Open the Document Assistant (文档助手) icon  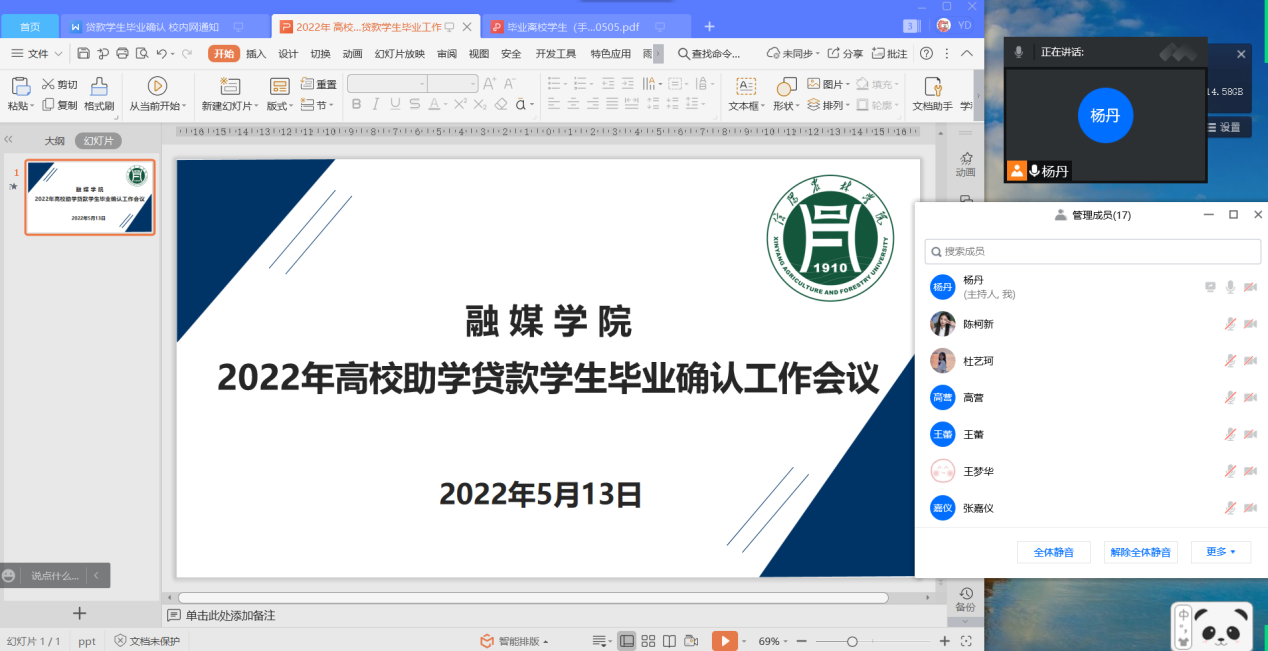[932, 87]
